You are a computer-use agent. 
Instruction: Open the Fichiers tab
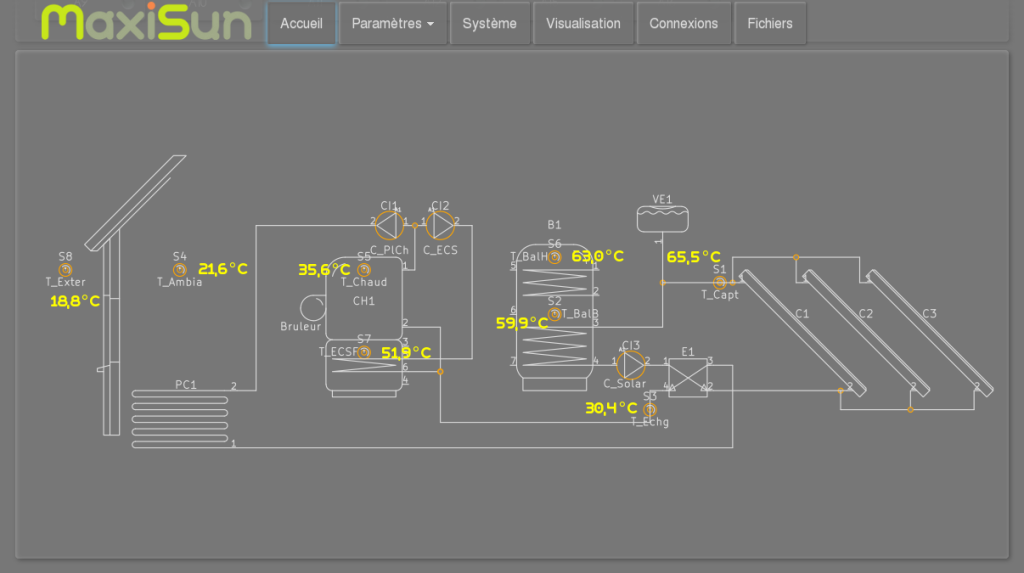tap(770, 23)
